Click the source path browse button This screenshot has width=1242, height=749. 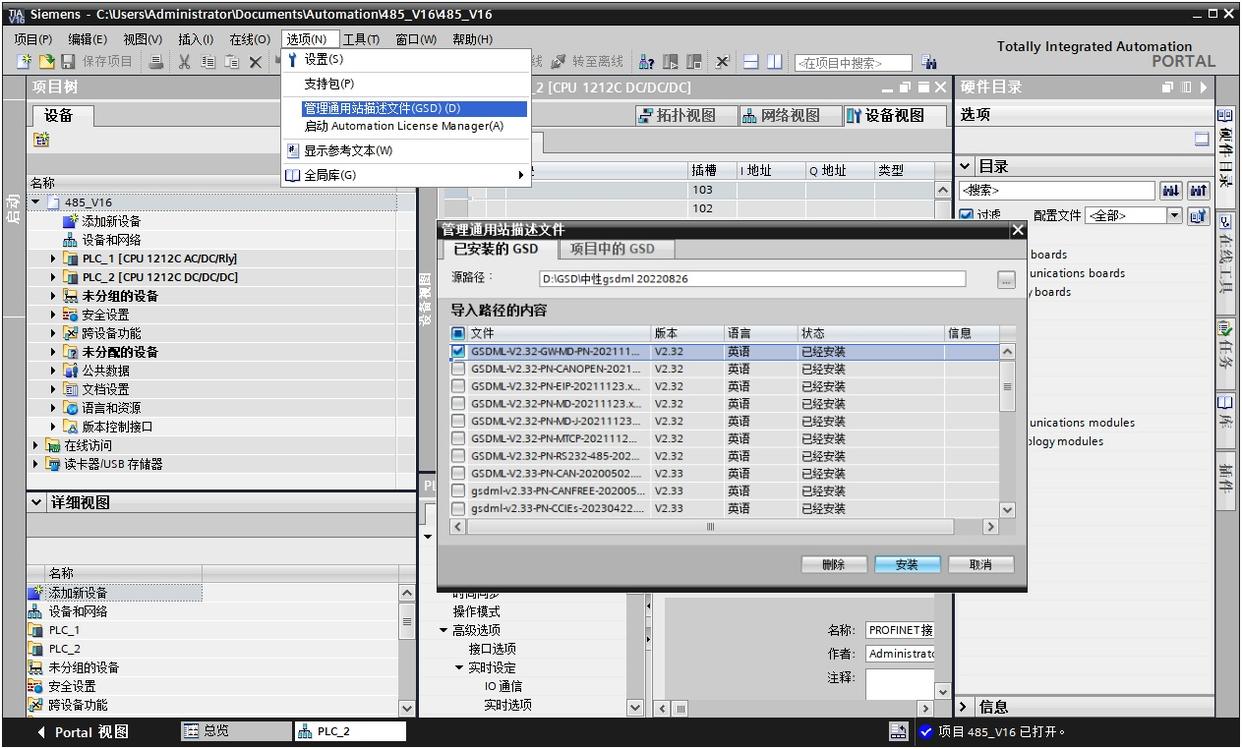click(x=1006, y=280)
